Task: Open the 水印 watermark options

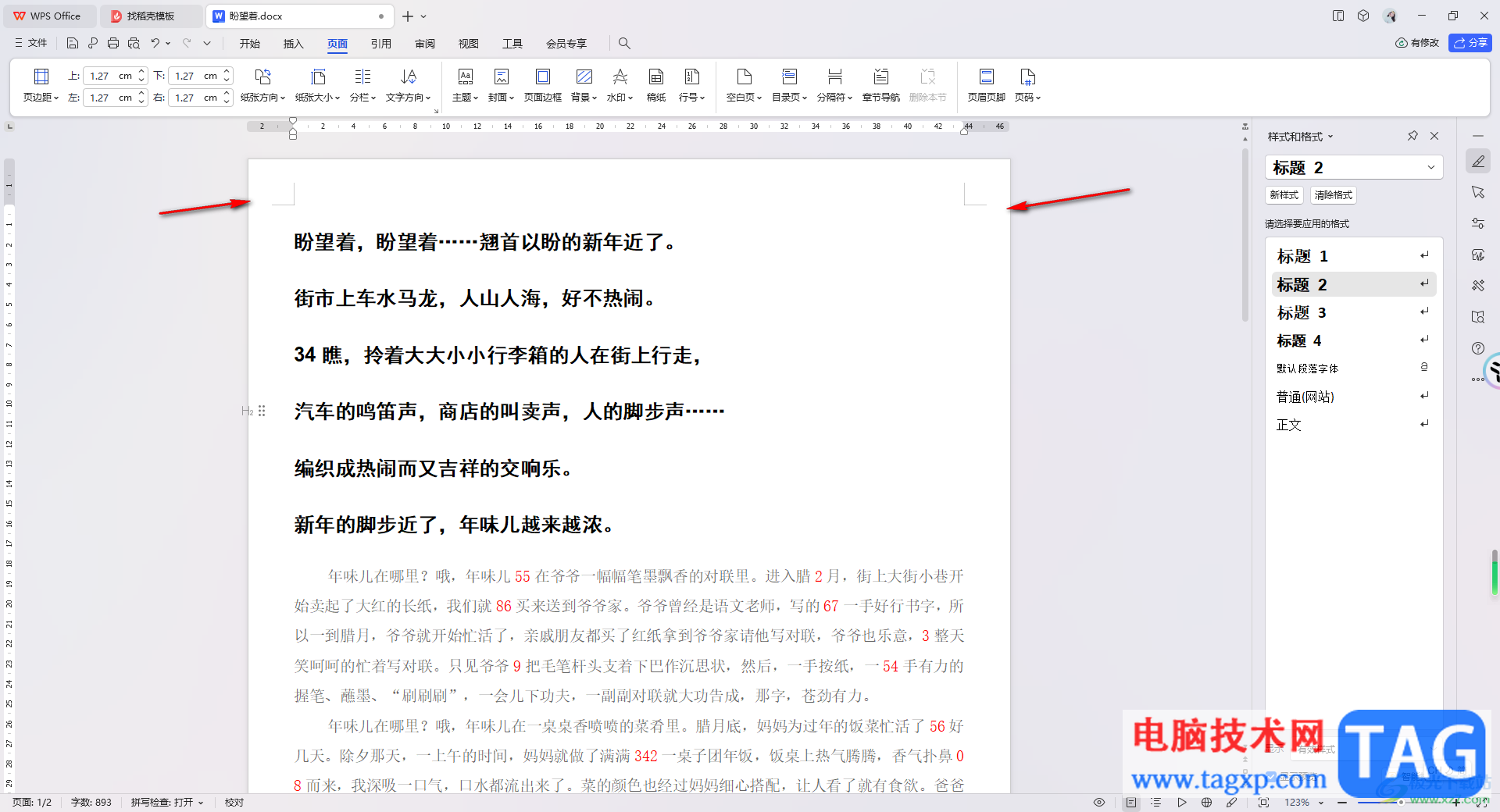Action: tap(620, 85)
